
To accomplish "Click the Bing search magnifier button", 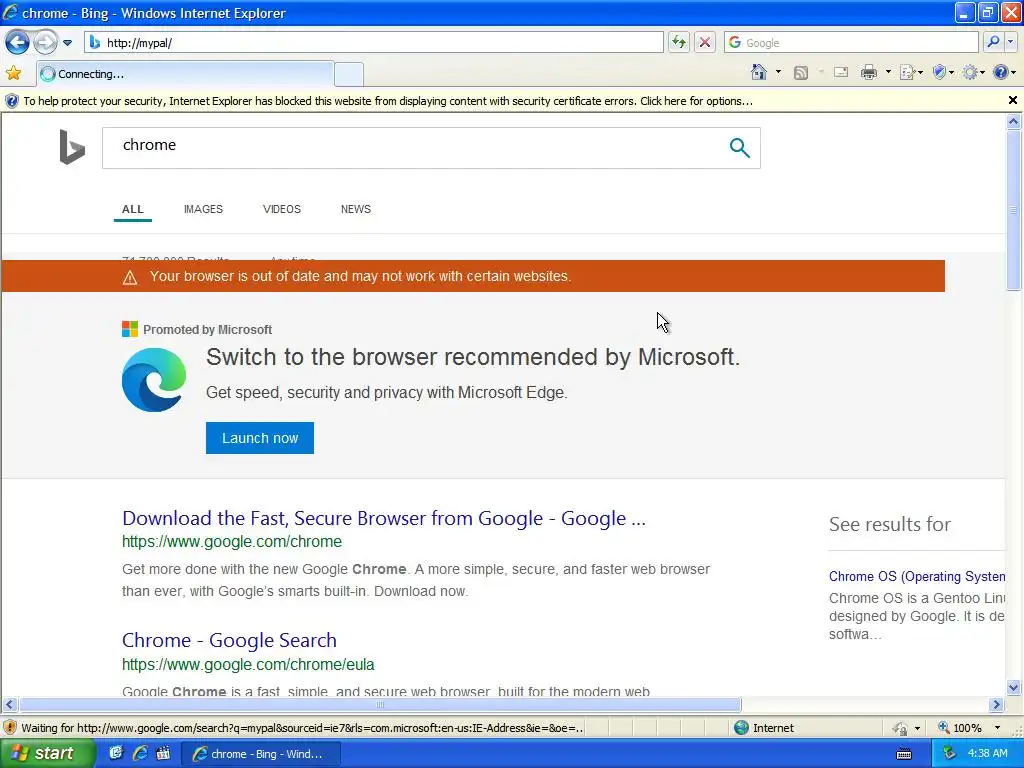I will point(739,148).
